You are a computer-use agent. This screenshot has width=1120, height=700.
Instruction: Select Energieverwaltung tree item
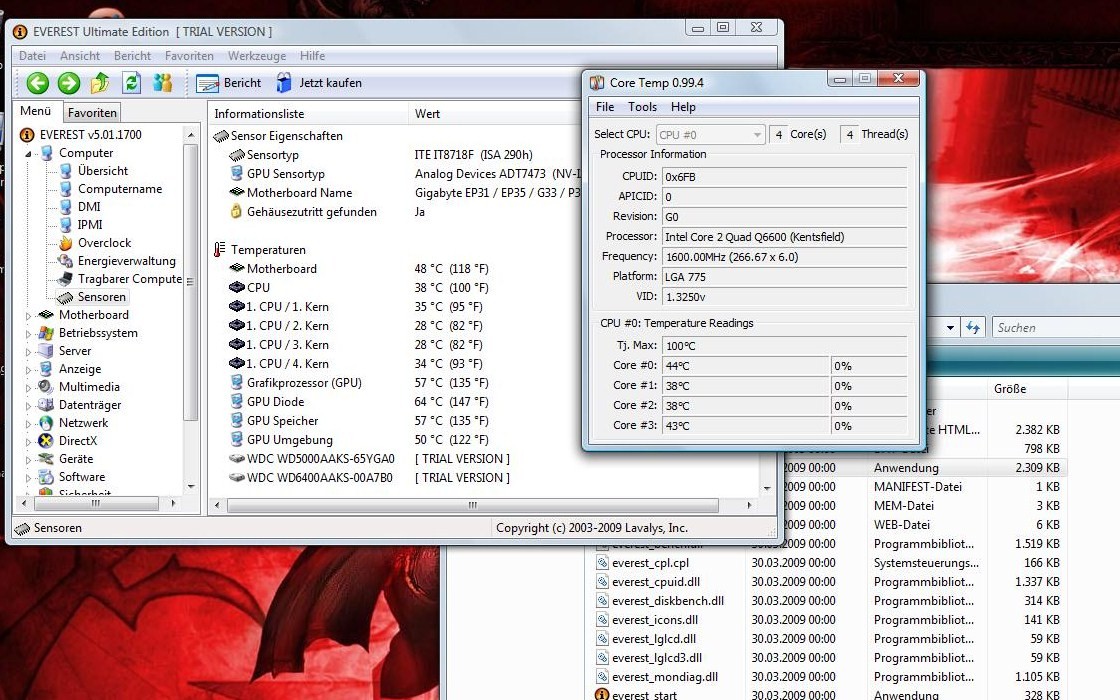point(126,261)
